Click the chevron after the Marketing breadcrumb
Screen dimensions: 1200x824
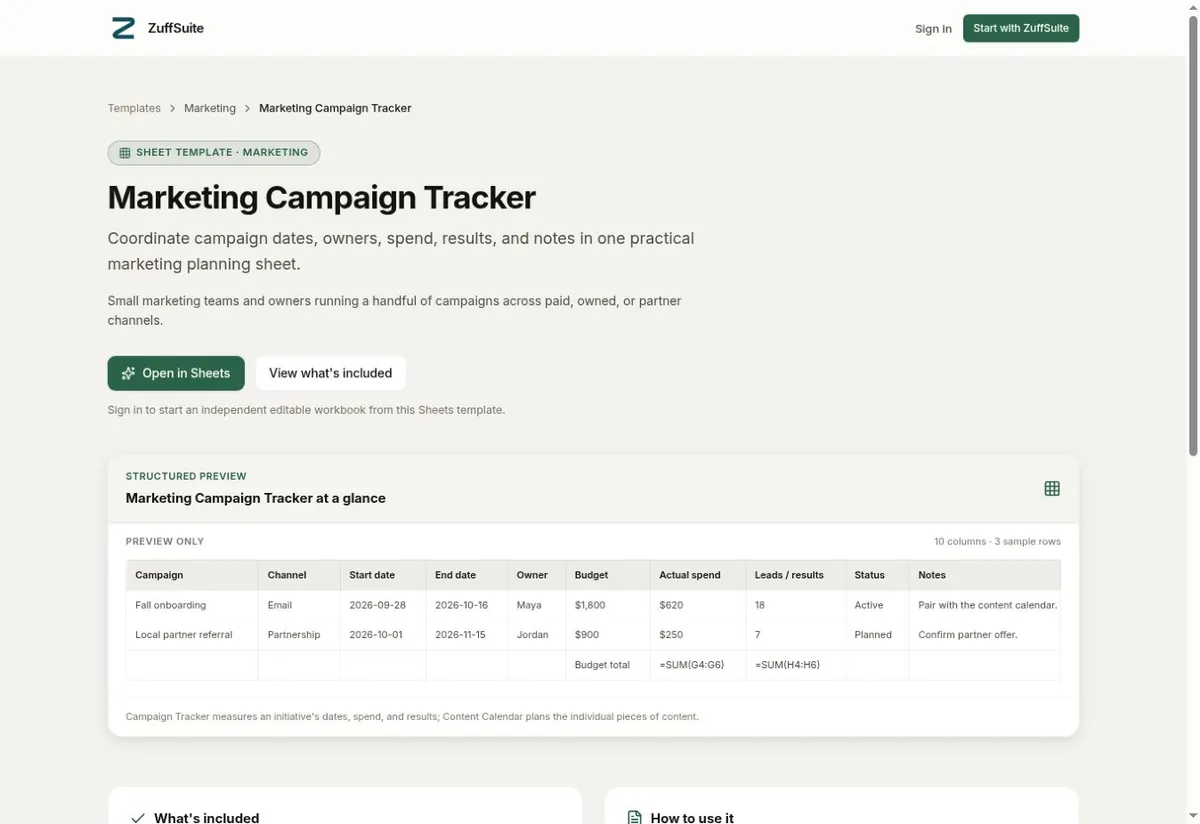click(248, 108)
